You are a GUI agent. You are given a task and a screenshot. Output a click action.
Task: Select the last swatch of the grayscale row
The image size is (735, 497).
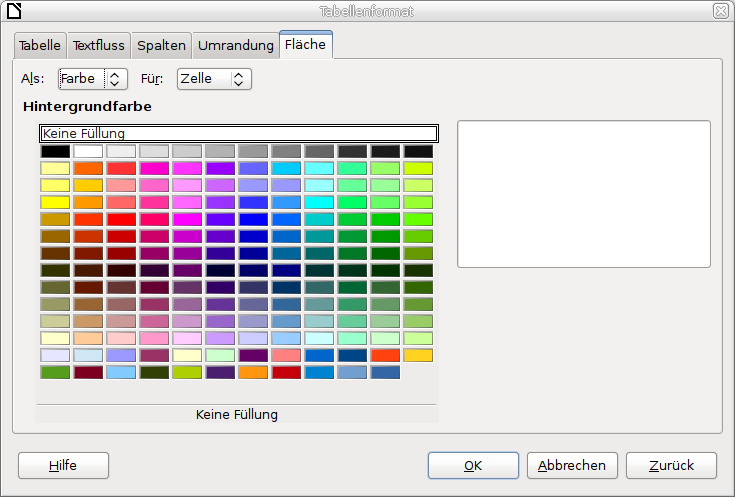pyautogui.click(x=418, y=151)
